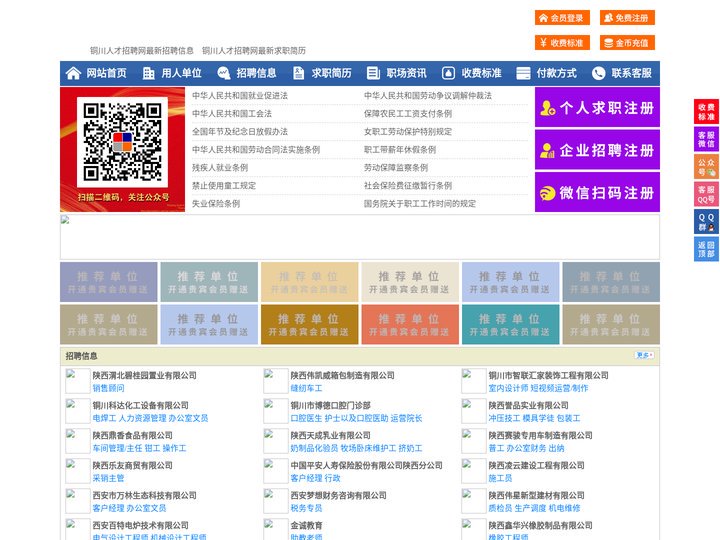
Task: Open 失业保险条例 link
Action: click(216, 203)
